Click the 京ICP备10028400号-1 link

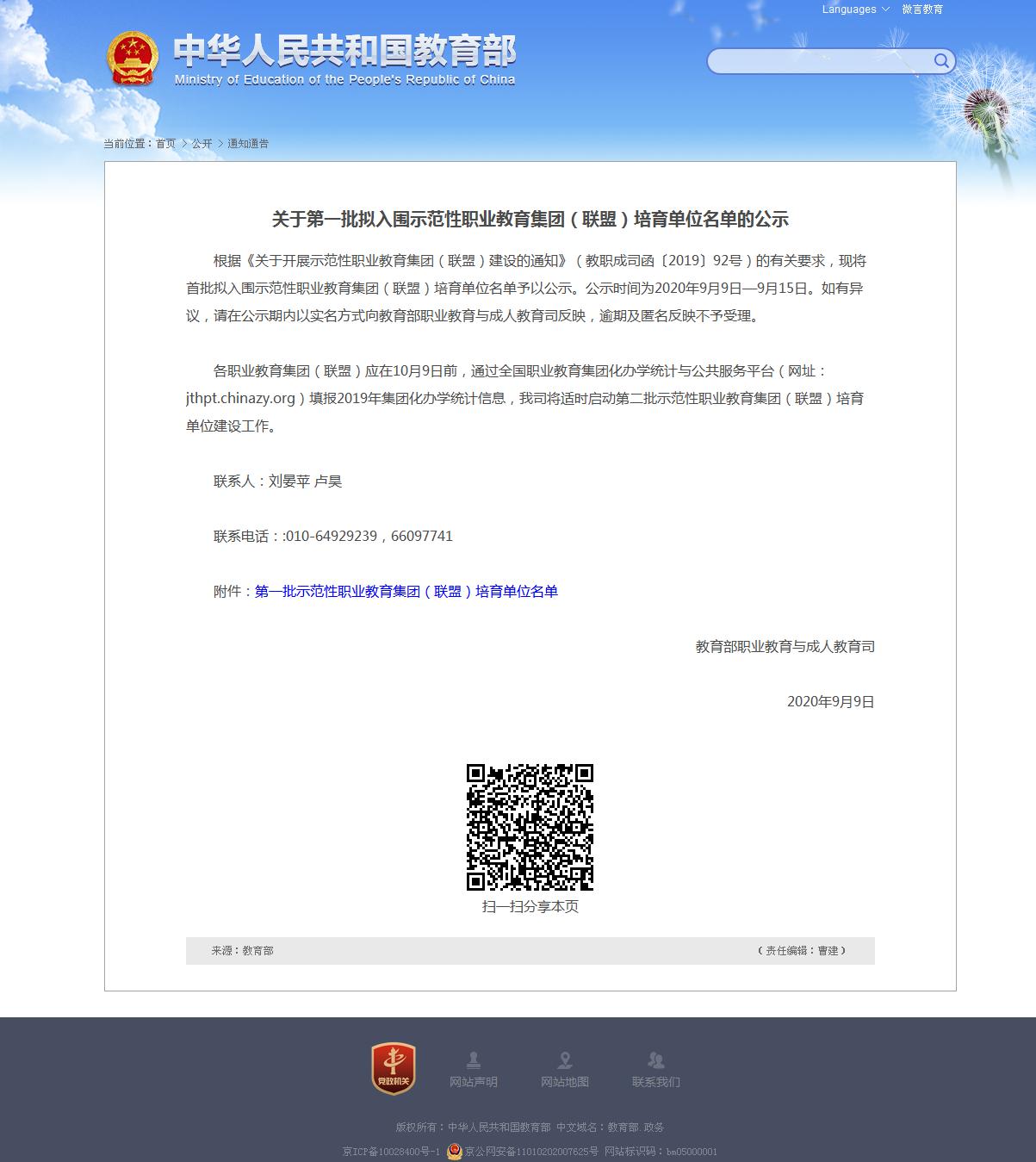391,1152
